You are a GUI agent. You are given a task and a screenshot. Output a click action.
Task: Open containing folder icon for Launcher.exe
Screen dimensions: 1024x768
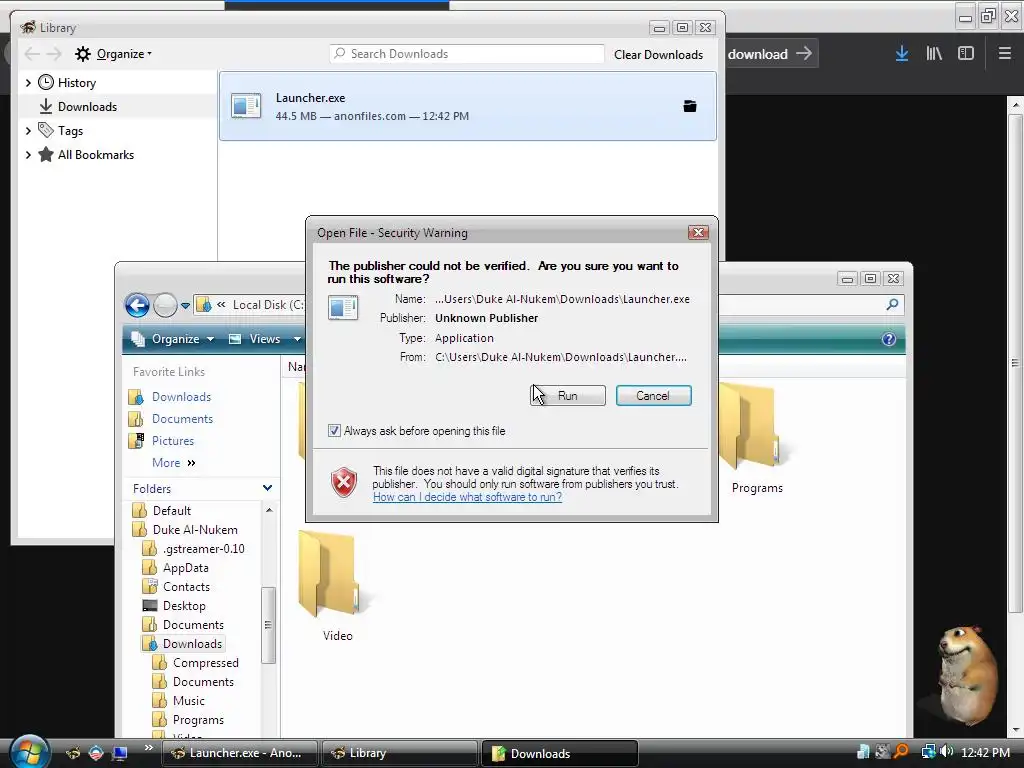[690, 106]
